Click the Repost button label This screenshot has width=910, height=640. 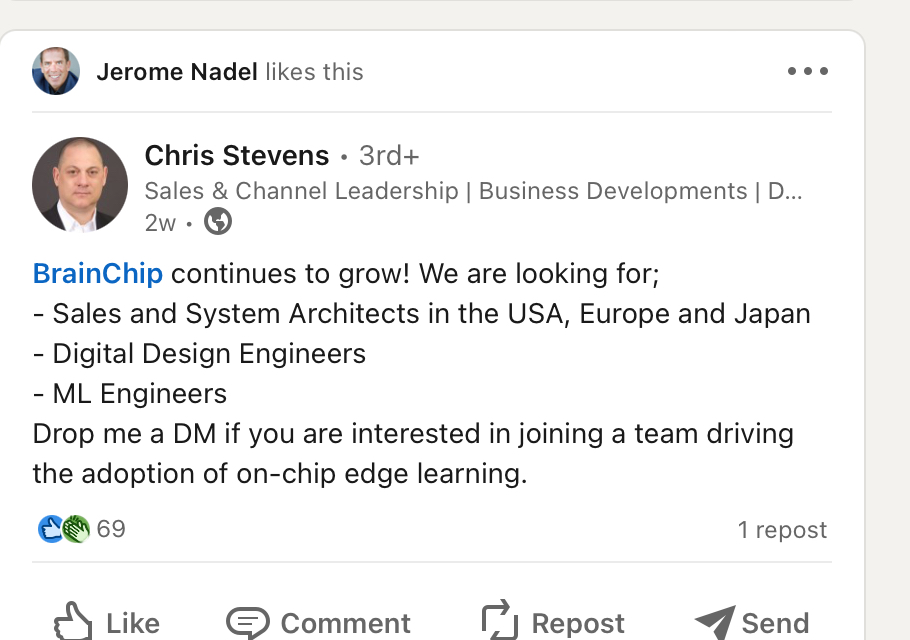click(x=578, y=623)
